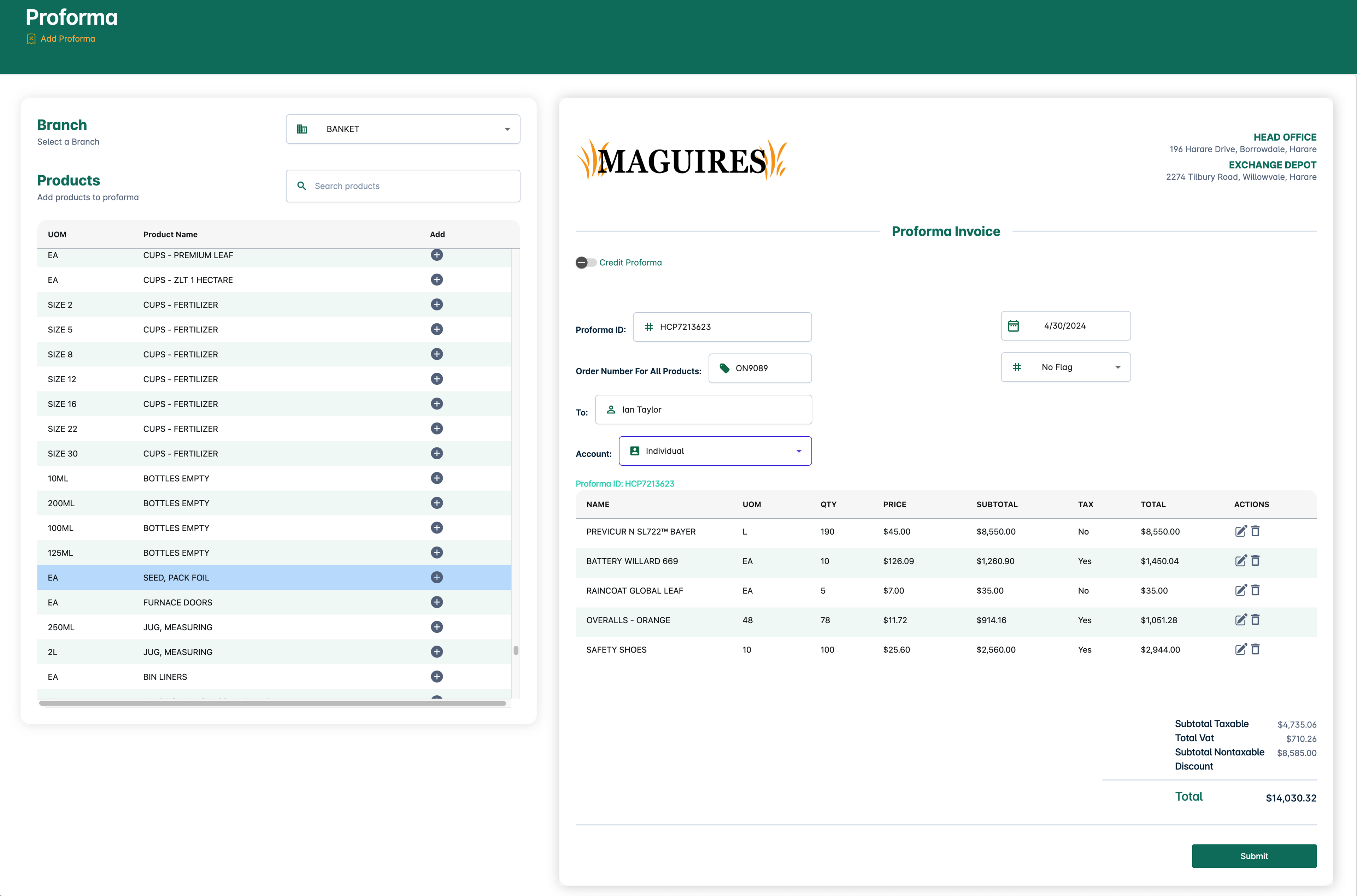Edit PREVICUR N SL722 BAYER line
The image size is (1357, 896).
(1240, 531)
